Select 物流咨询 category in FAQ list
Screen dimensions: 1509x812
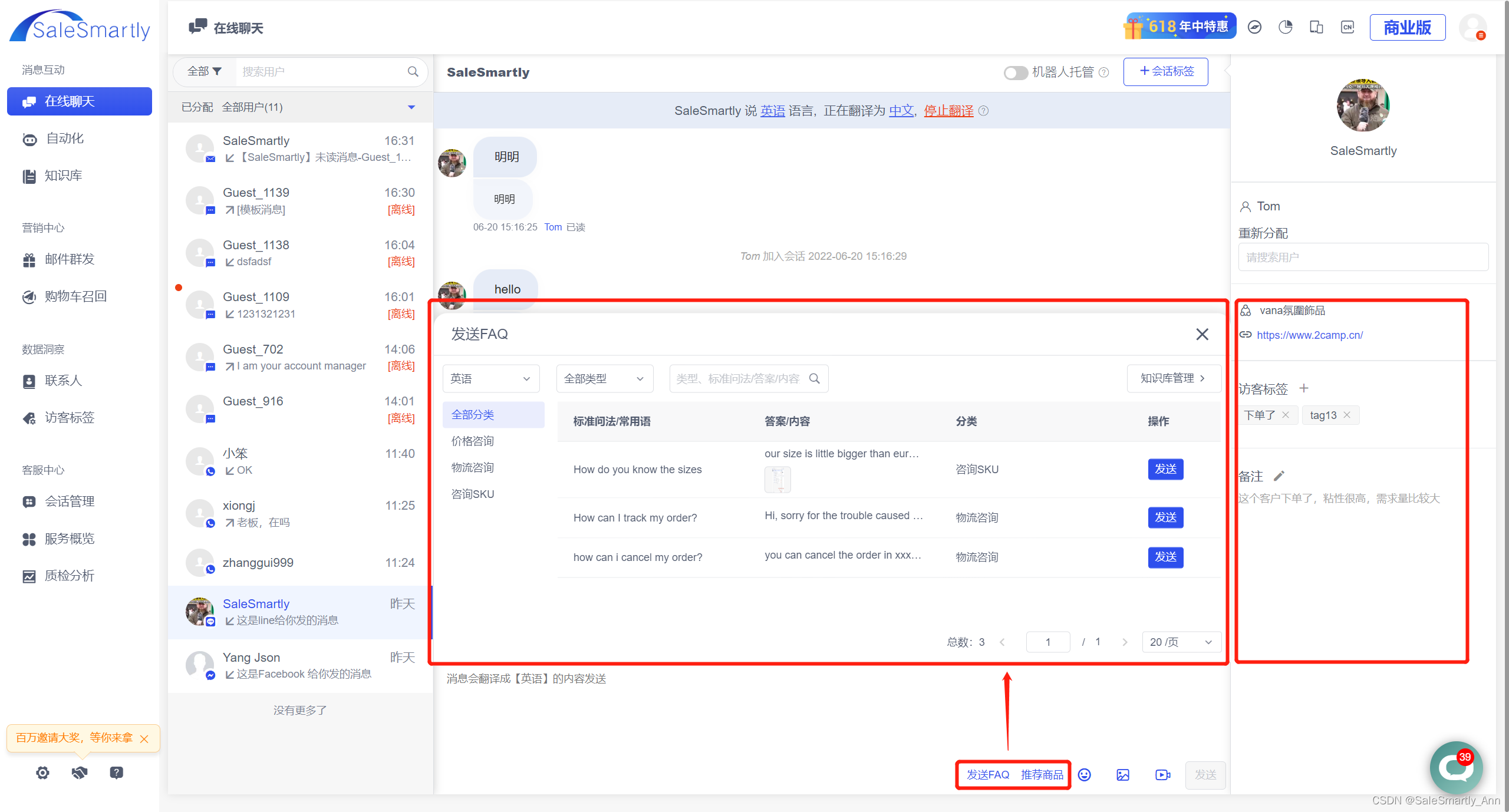(473, 467)
